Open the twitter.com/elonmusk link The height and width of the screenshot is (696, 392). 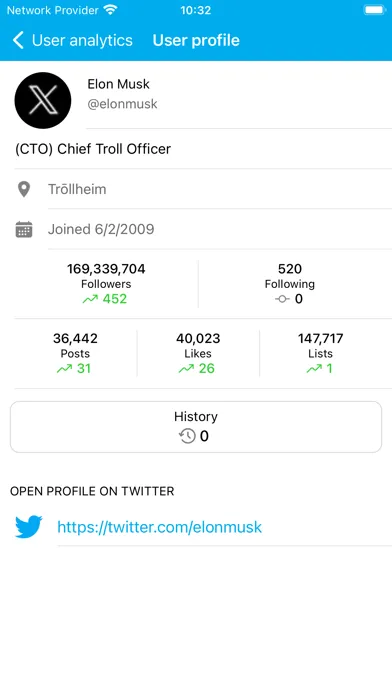(x=160, y=527)
